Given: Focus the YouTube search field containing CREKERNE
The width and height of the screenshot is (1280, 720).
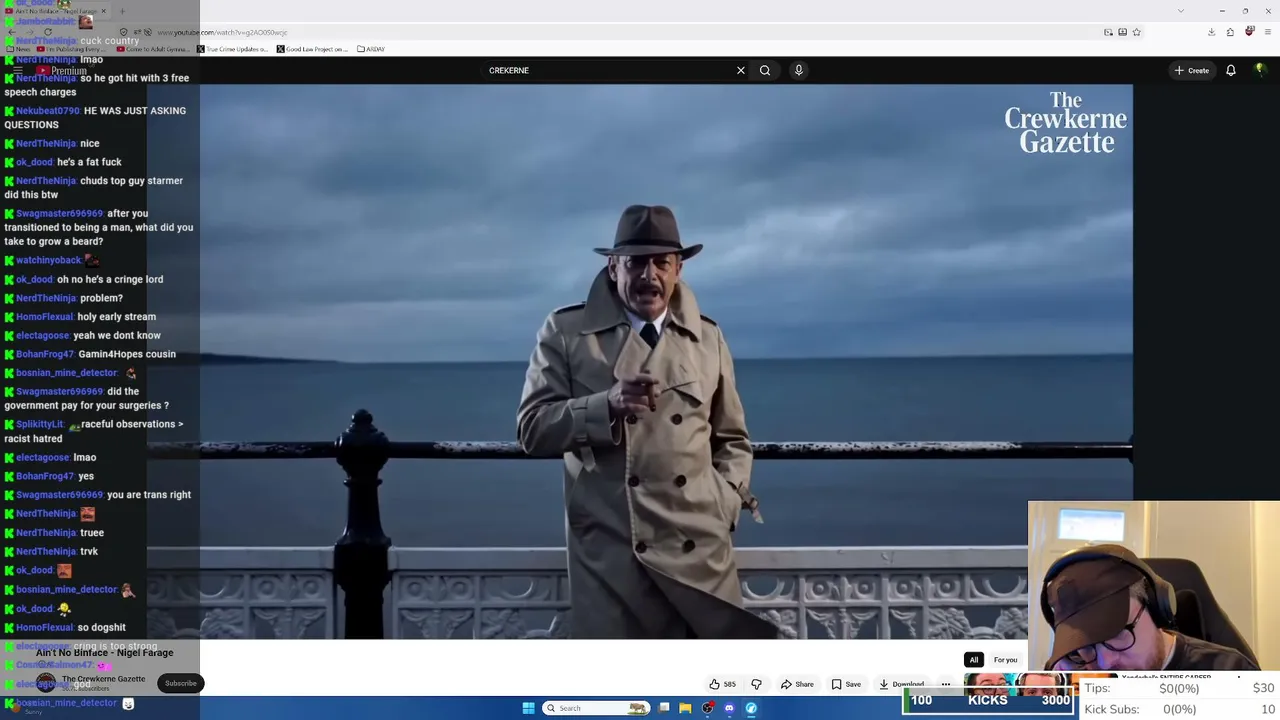Looking at the screenshot, I should 608,70.
